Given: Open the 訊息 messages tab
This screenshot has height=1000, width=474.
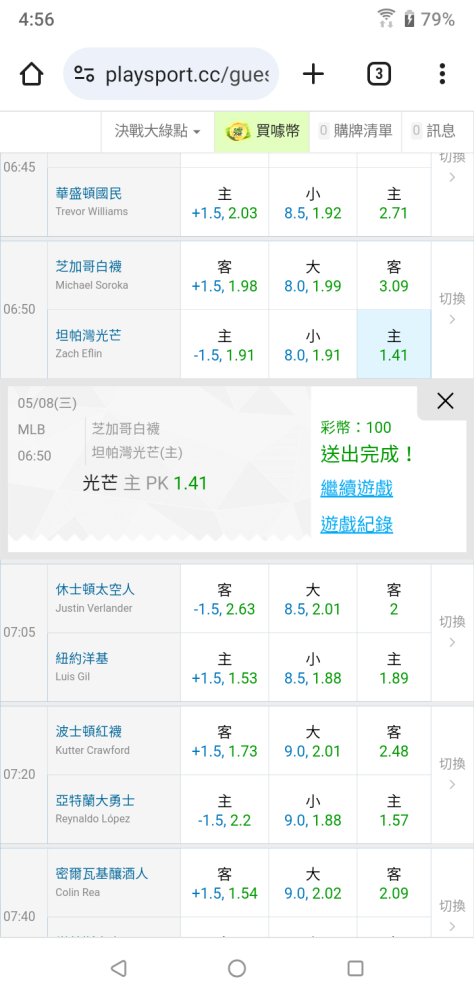Looking at the screenshot, I should pyautogui.click(x=433, y=131).
